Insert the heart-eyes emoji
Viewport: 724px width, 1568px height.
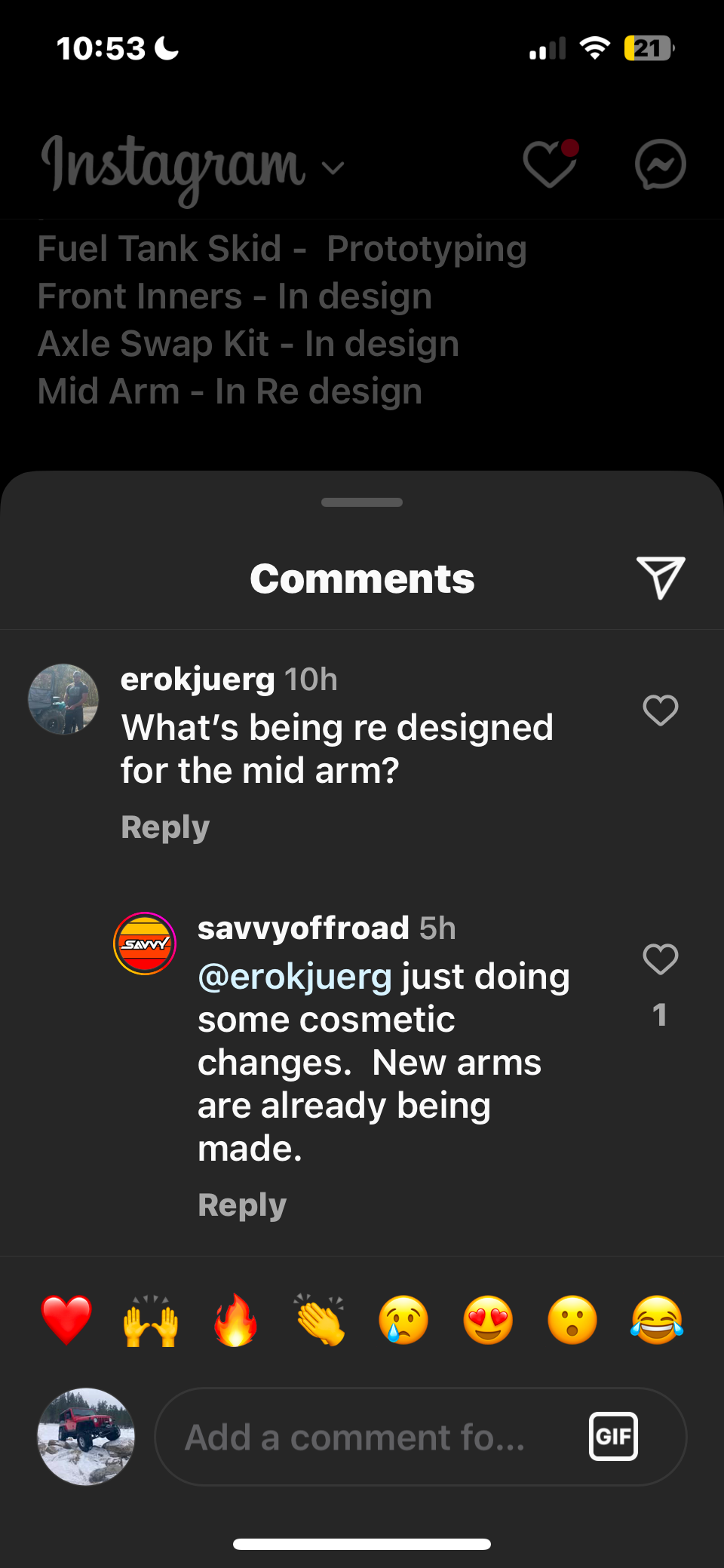tap(488, 1320)
